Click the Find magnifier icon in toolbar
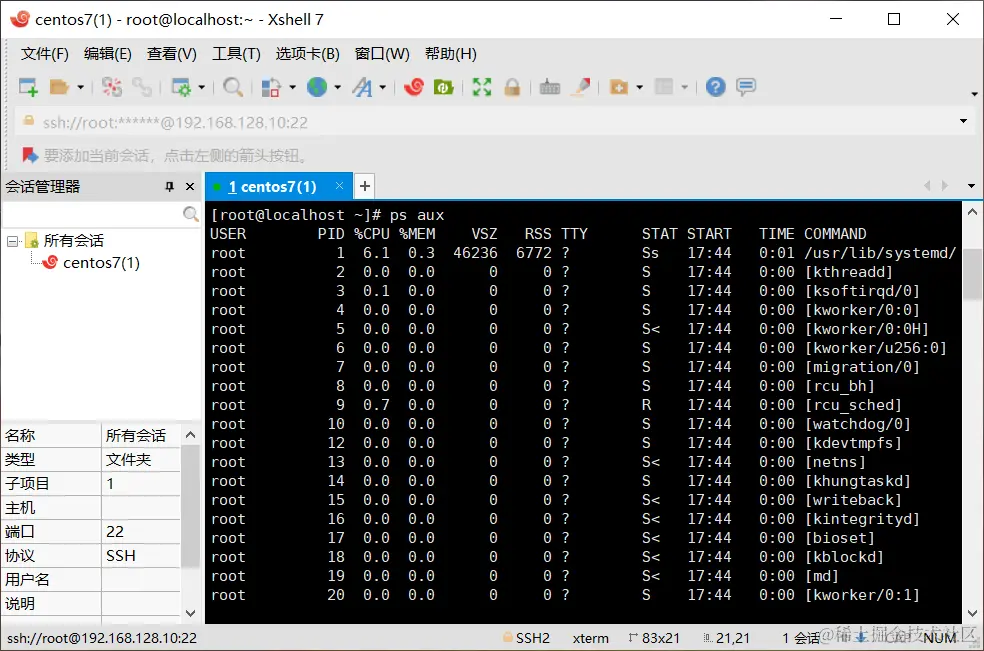This screenshot has width=984, height=651. pos(233,87)
